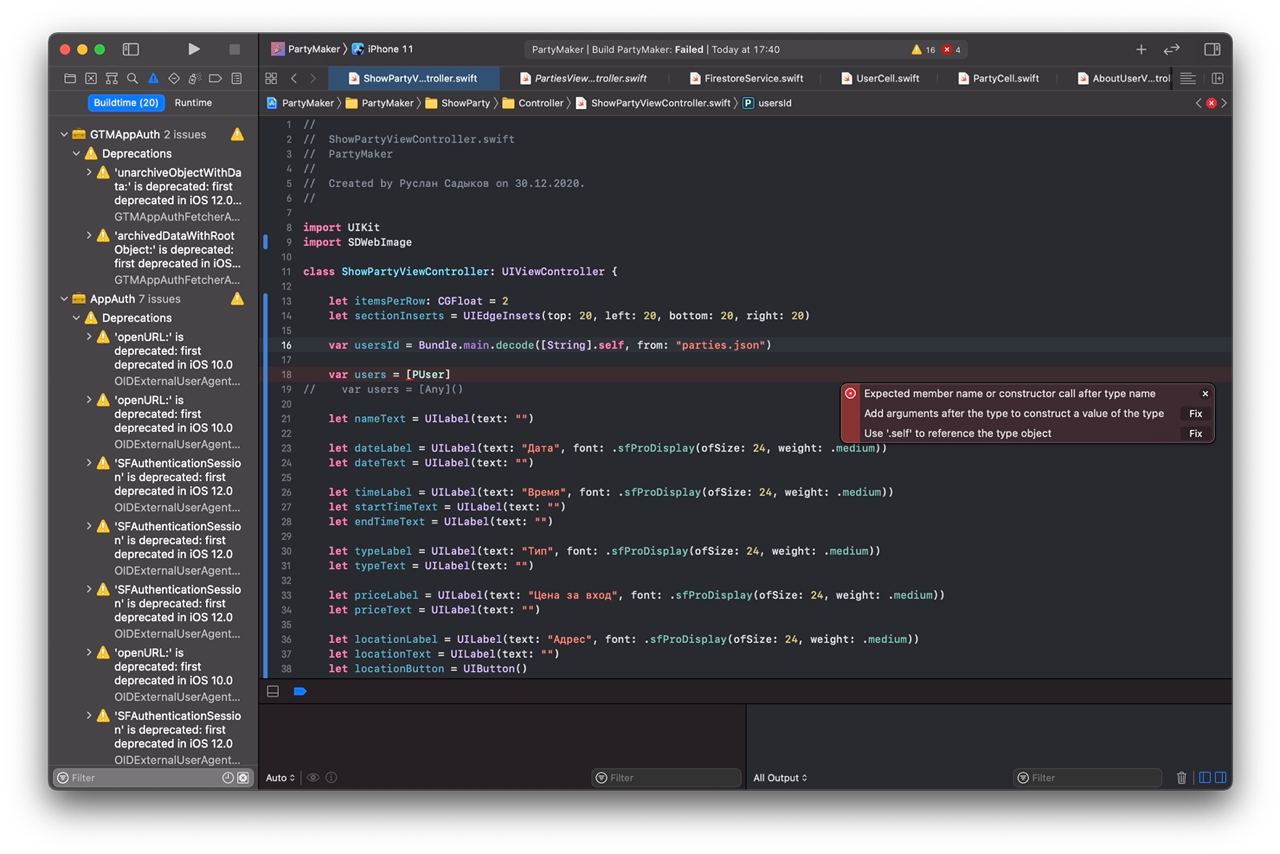This screenshot has height=854, width=1280.
Task: Open the Find navigator
Action: 132,78
